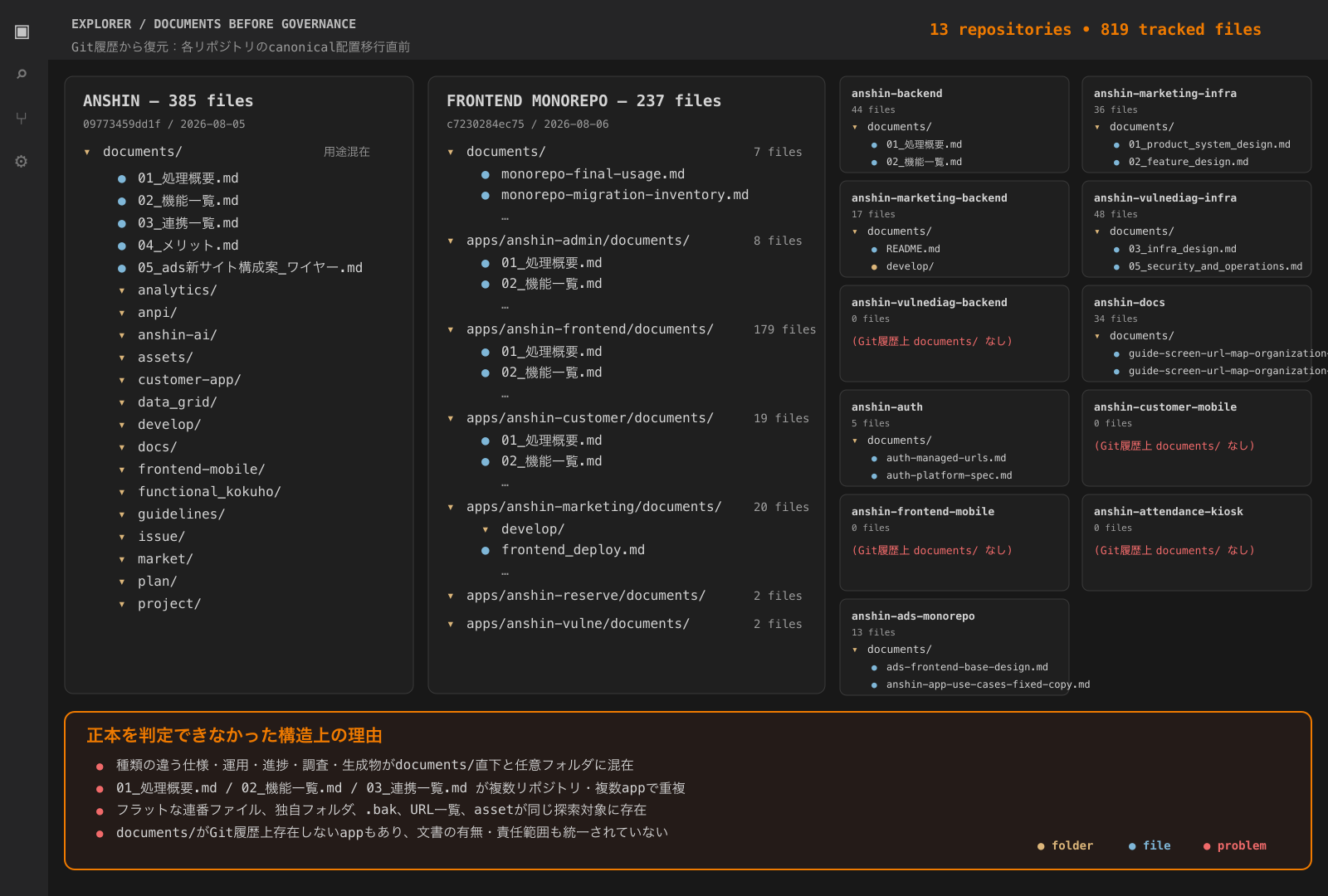
Task: Expand the data_grid/ folder
Action: click(x=122, y=402)
